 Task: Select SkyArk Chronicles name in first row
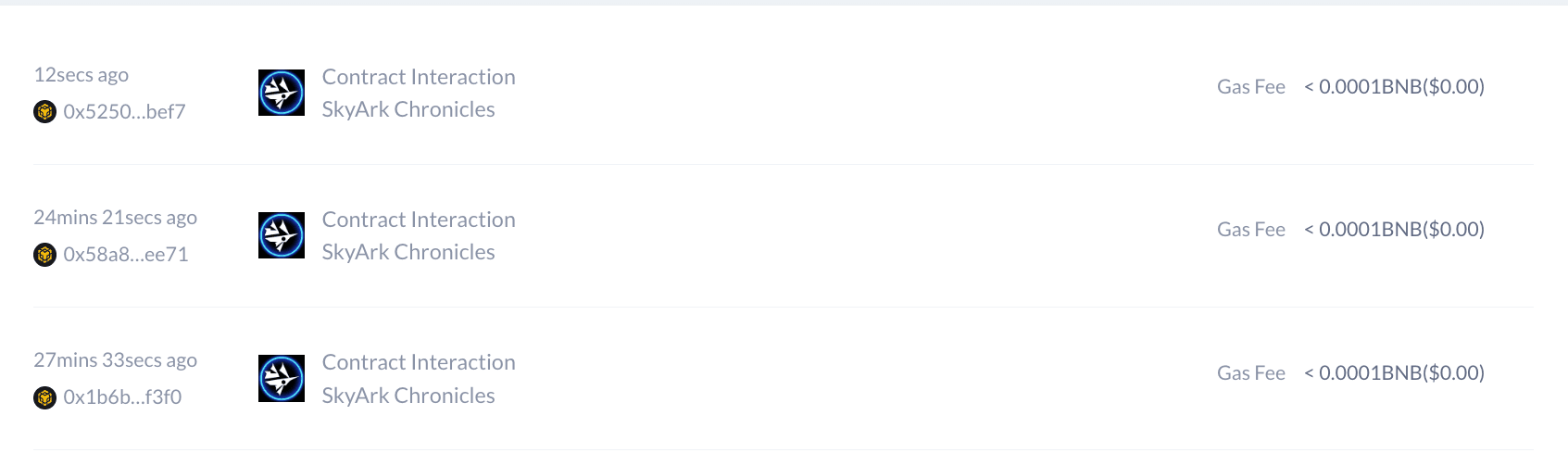(408, 109)
